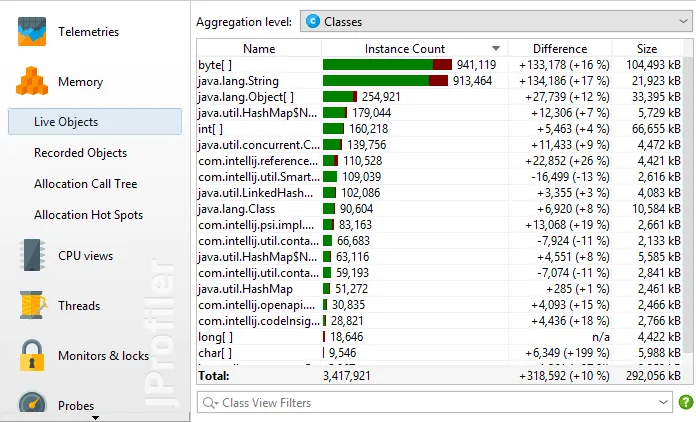The image size is (696, 422).
Task: Click the byte[ ] instance count bar
Action: [x=387, y=65]
